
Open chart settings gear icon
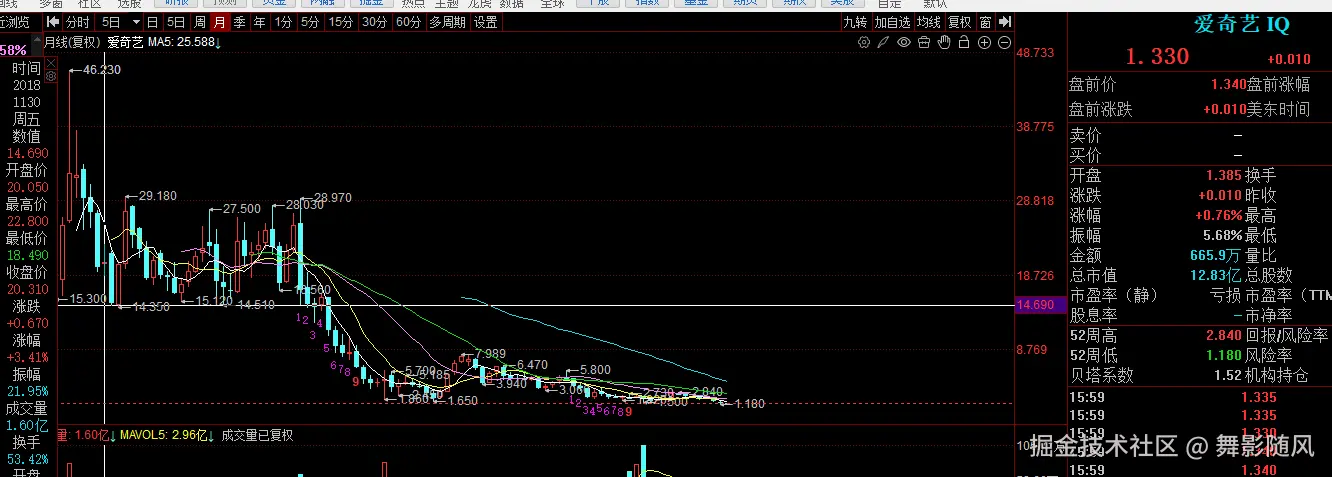point(864,42)
